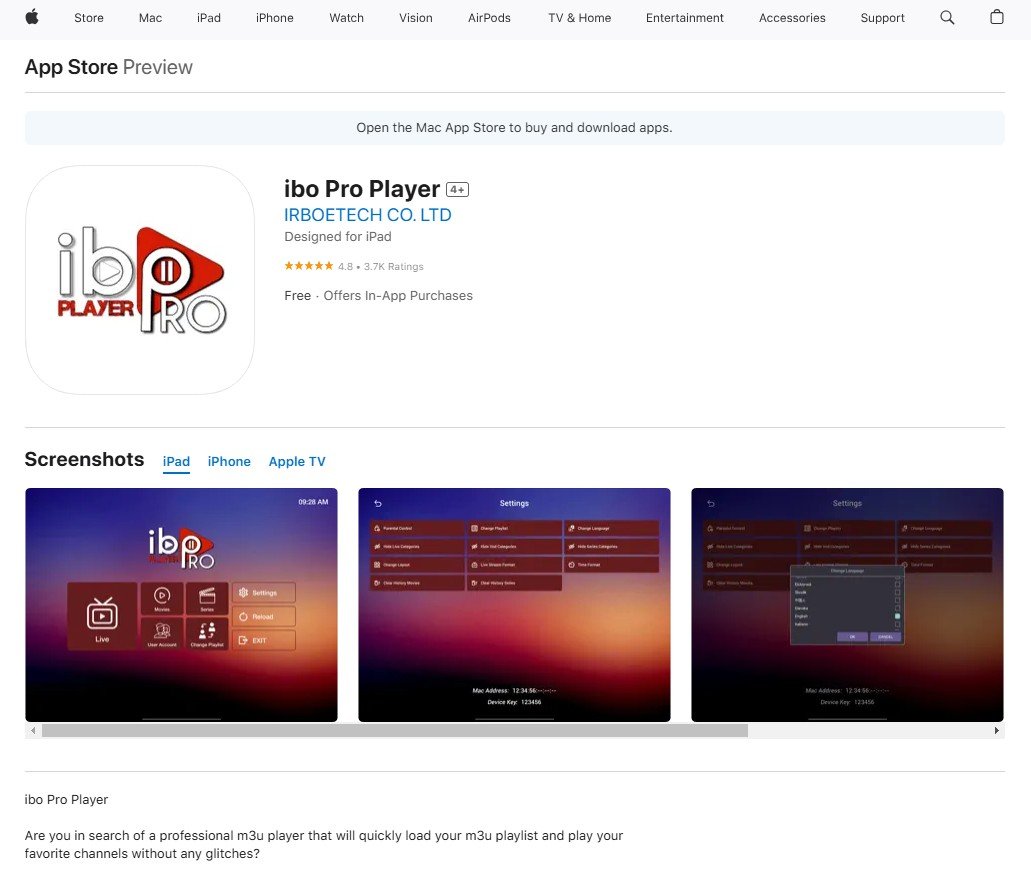Click right arrow of screenshot scrollbar
The width and height of the screenshot is (1031, 869).
click(997, 730)
